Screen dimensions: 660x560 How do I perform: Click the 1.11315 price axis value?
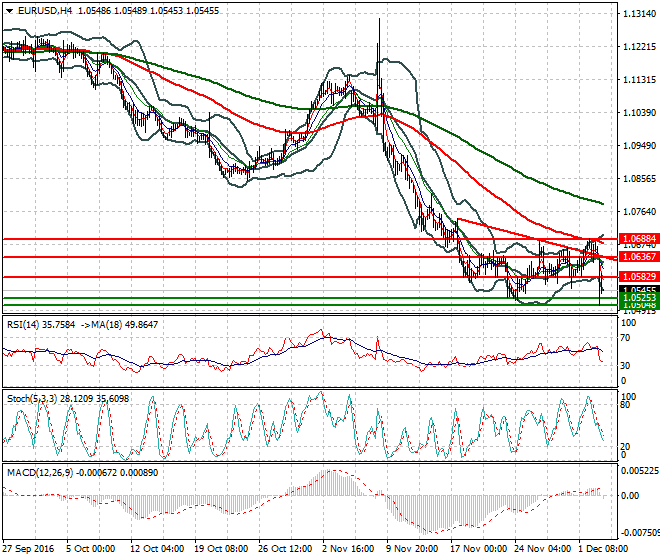pyautogui.click(x=639, y=80)
